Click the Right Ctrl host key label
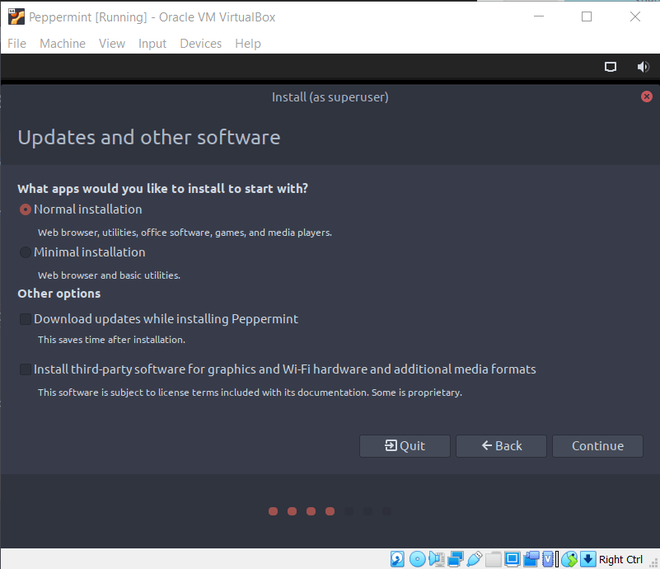 pos(620,559)
